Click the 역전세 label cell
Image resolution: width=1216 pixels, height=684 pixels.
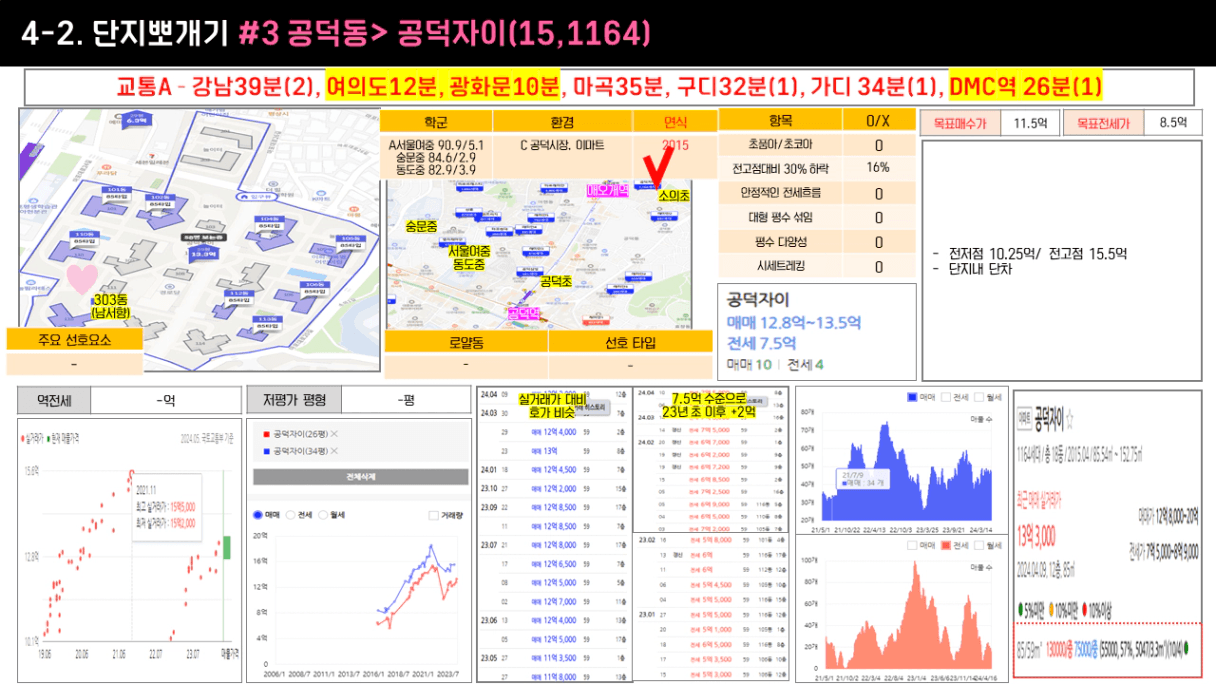(x=53, y=400)
